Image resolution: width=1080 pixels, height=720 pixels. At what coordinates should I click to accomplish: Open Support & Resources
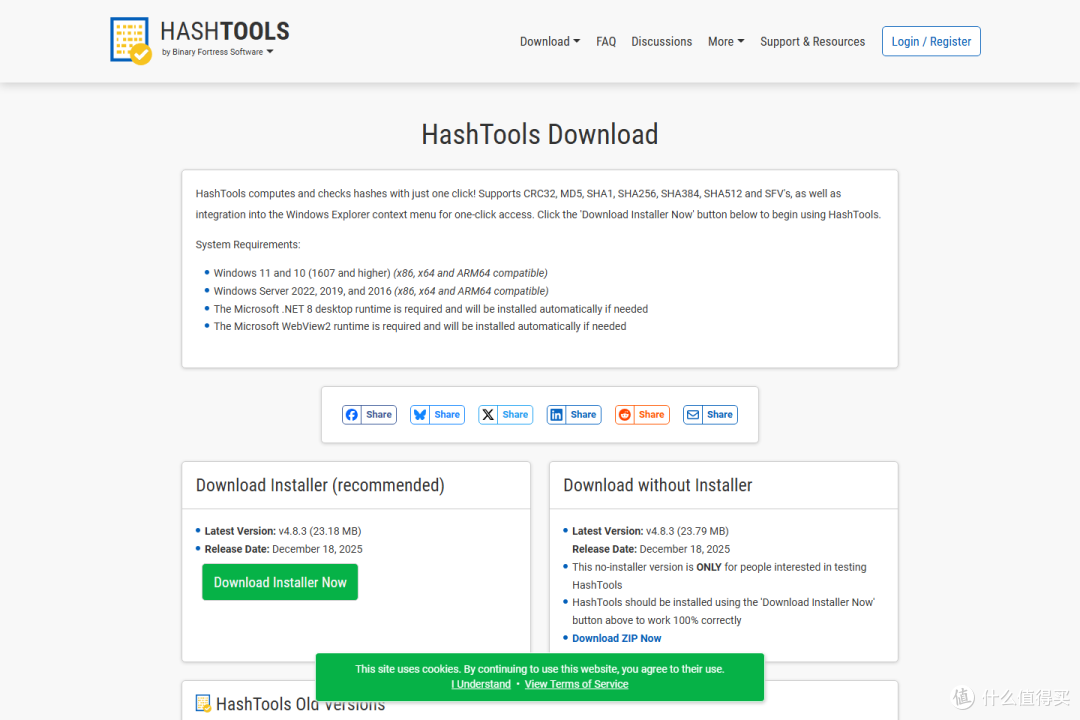812,41
